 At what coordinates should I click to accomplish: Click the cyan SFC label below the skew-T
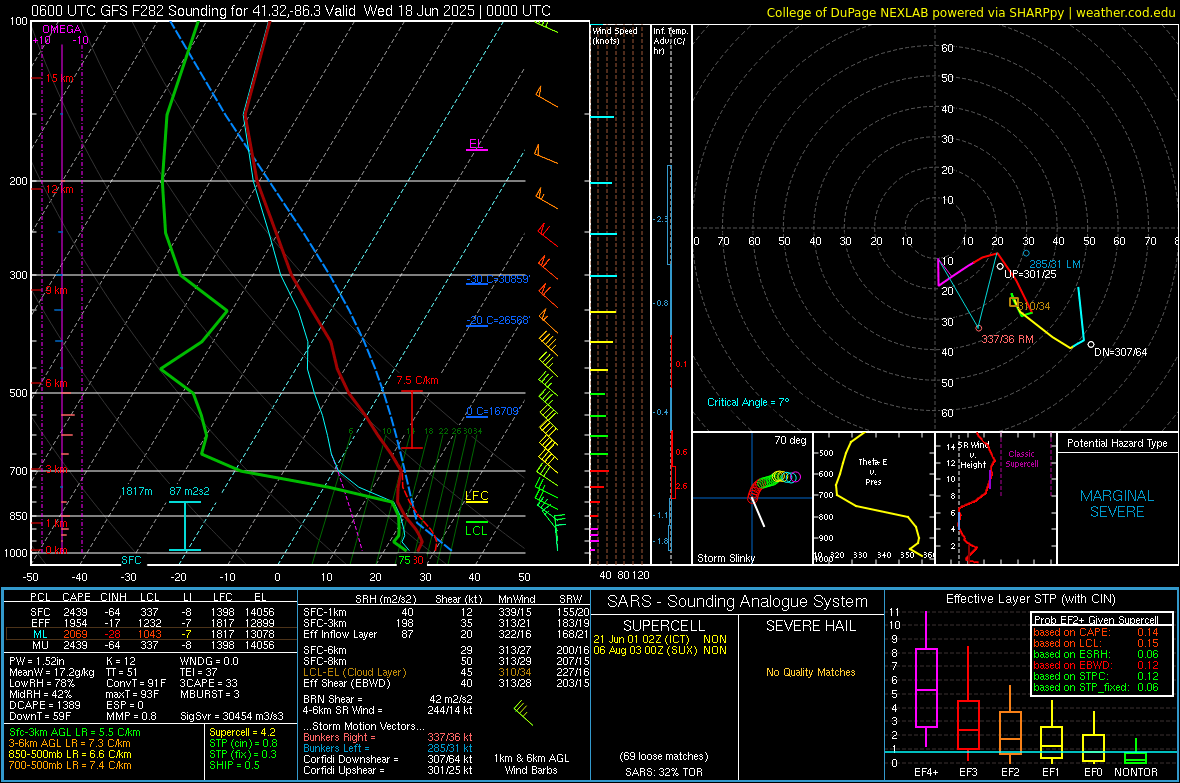[x=131, y=560]
